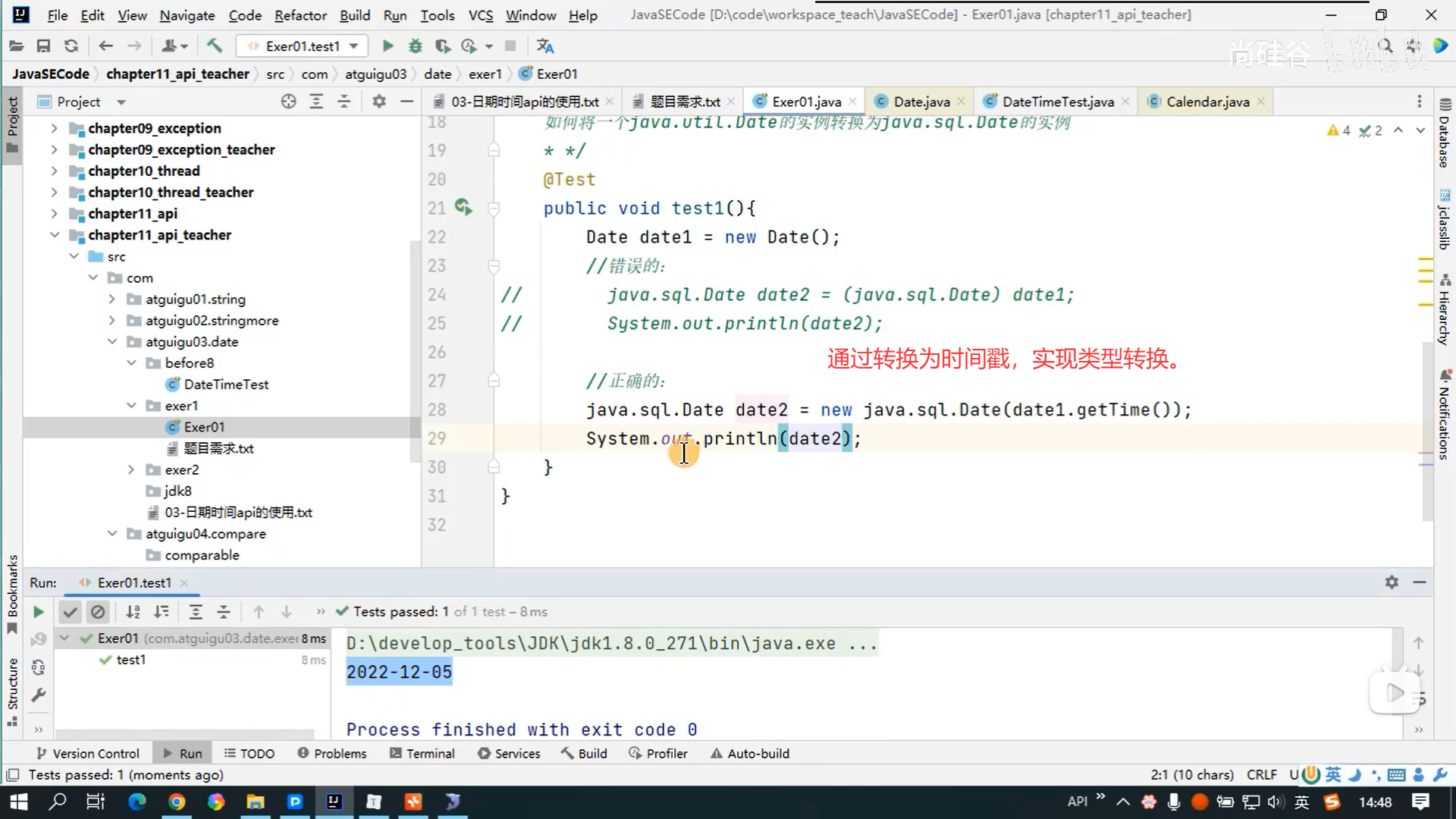Open Chrome from the Windows taskbar

coord(177,802)
